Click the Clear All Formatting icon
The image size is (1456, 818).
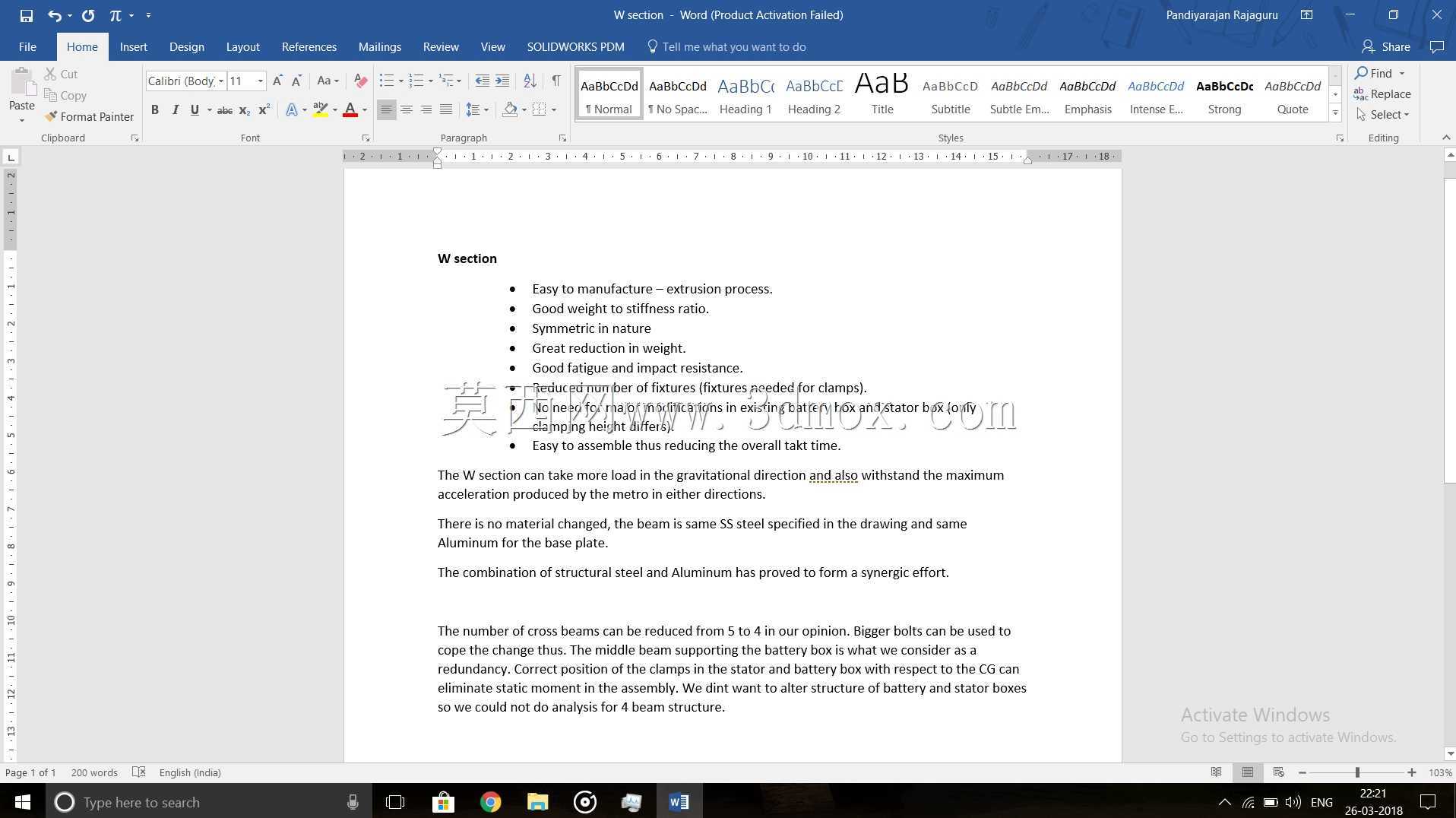pos(361,81)
